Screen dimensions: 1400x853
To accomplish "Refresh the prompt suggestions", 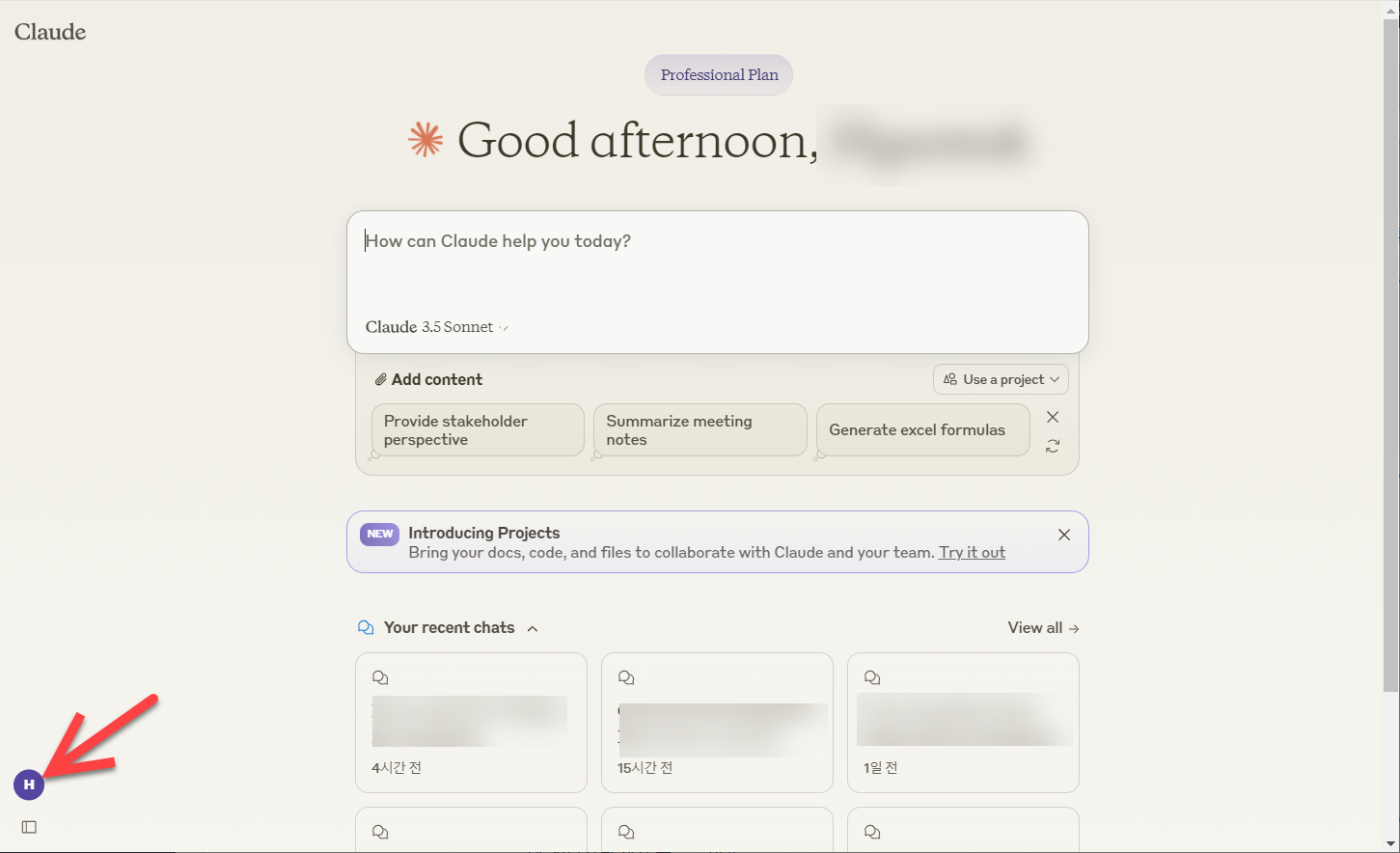I will pos(1053,446).
